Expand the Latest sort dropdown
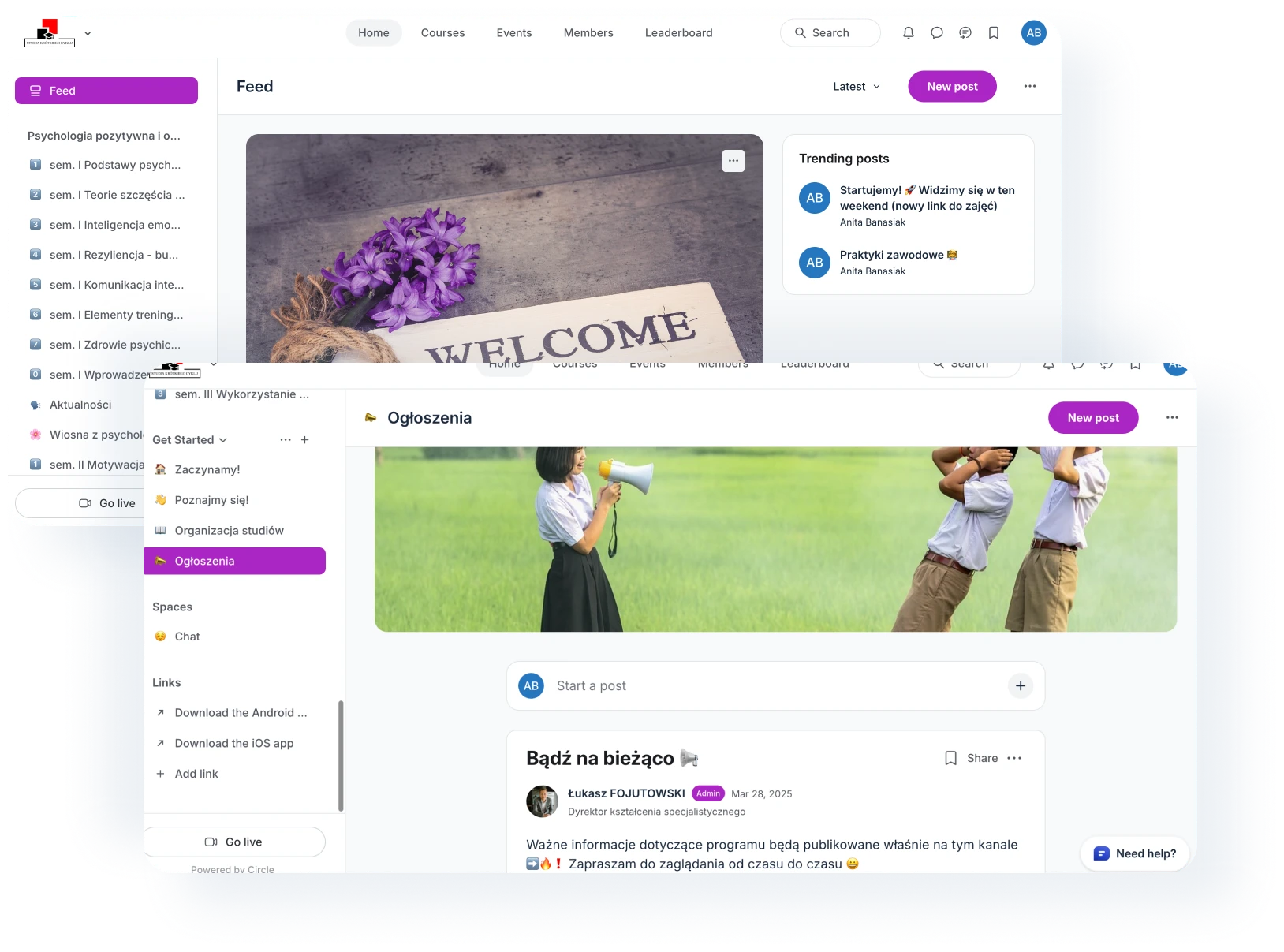1284x952 pixels. (857, 87)
